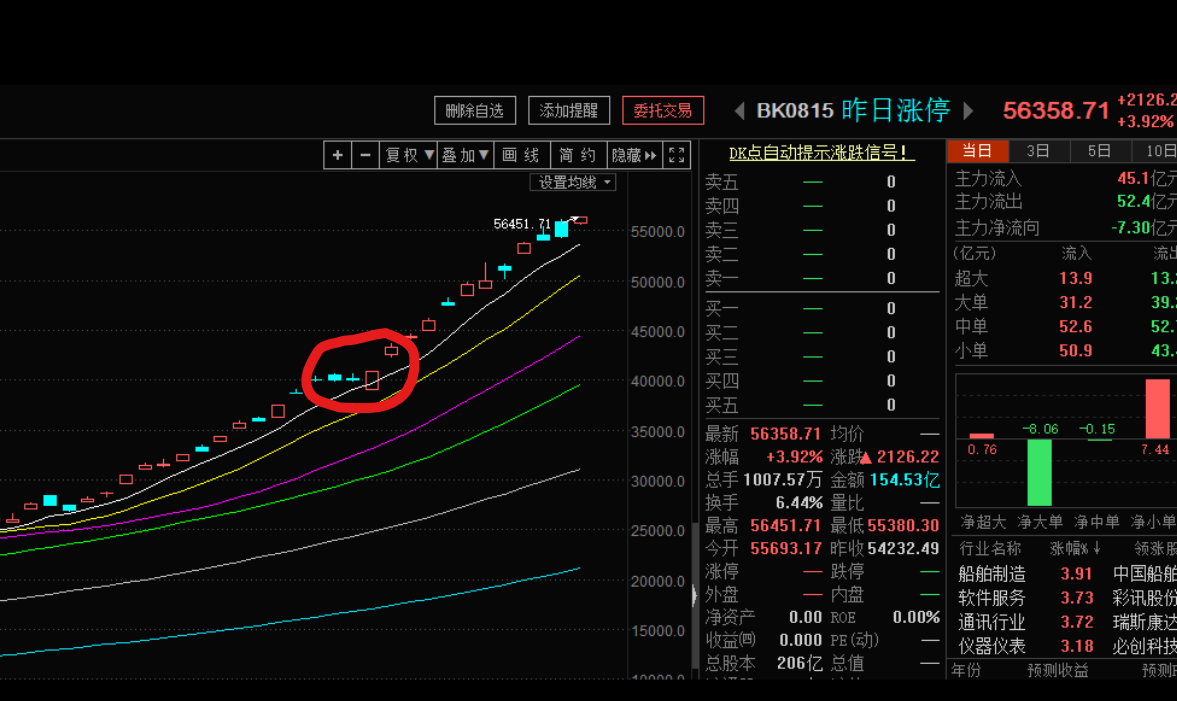Click the zoom out minus icon
Viewport: 1177px width, 701px height.
click(x=366, y=155)
